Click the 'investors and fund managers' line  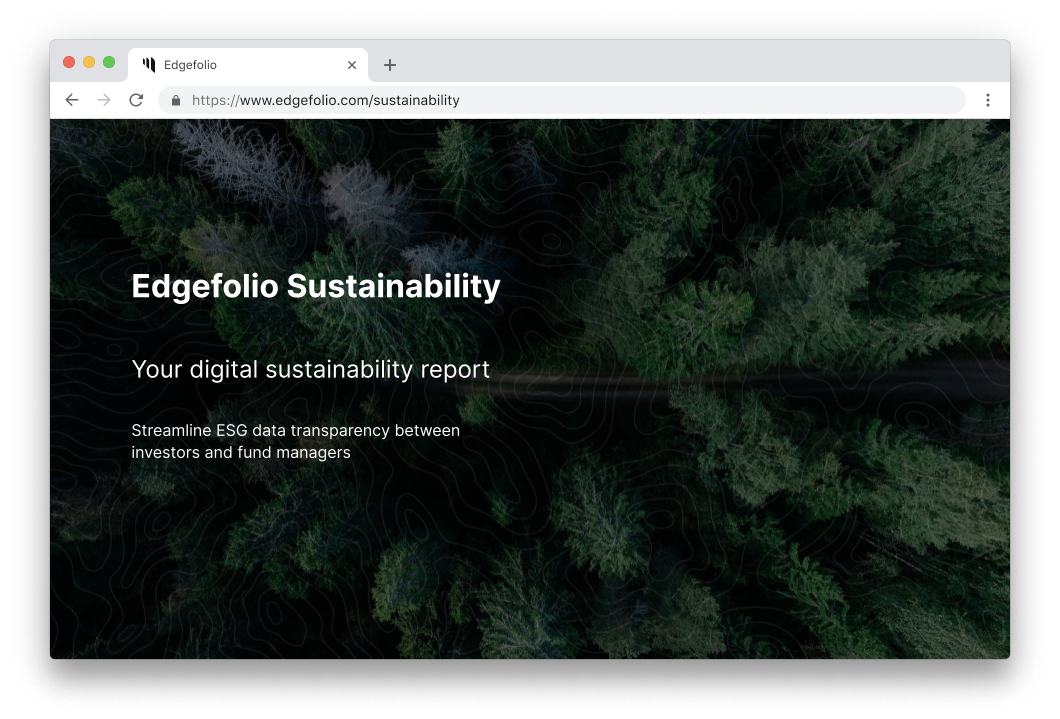[241, 453]
